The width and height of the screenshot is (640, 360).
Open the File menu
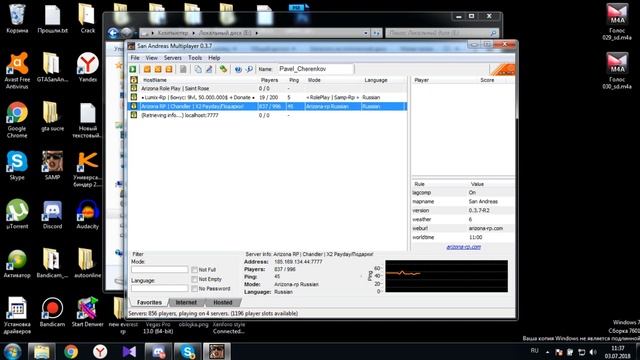click(x=135, y=58)
